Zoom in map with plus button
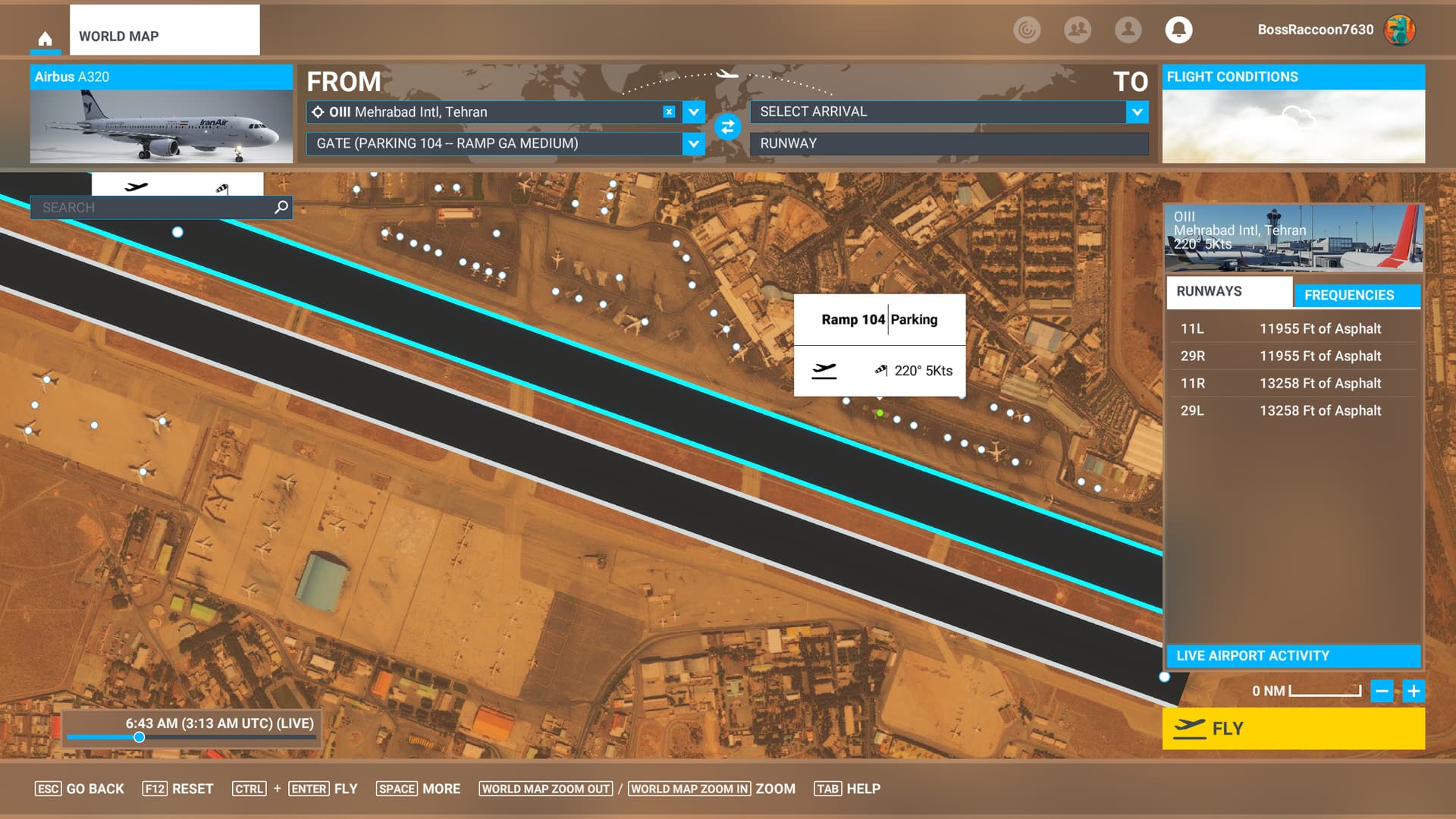This screenshot has height=819, width=1456. (x=1414, y=691)
